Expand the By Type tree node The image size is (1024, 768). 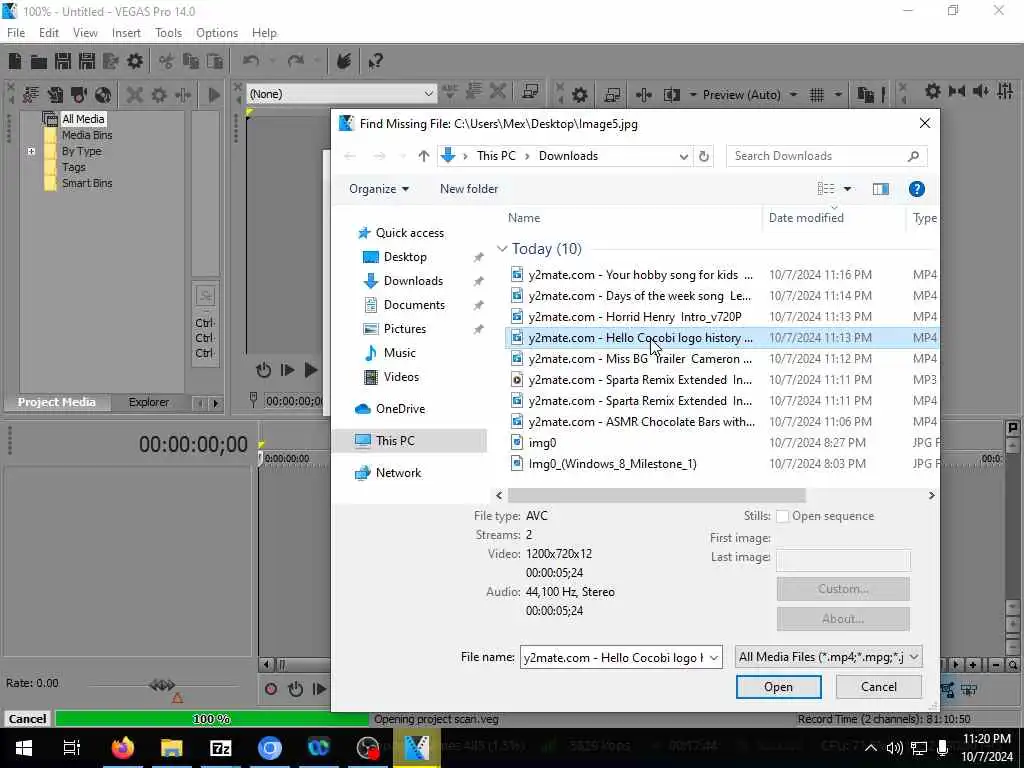pyautogui.click(x=31, y=152)
